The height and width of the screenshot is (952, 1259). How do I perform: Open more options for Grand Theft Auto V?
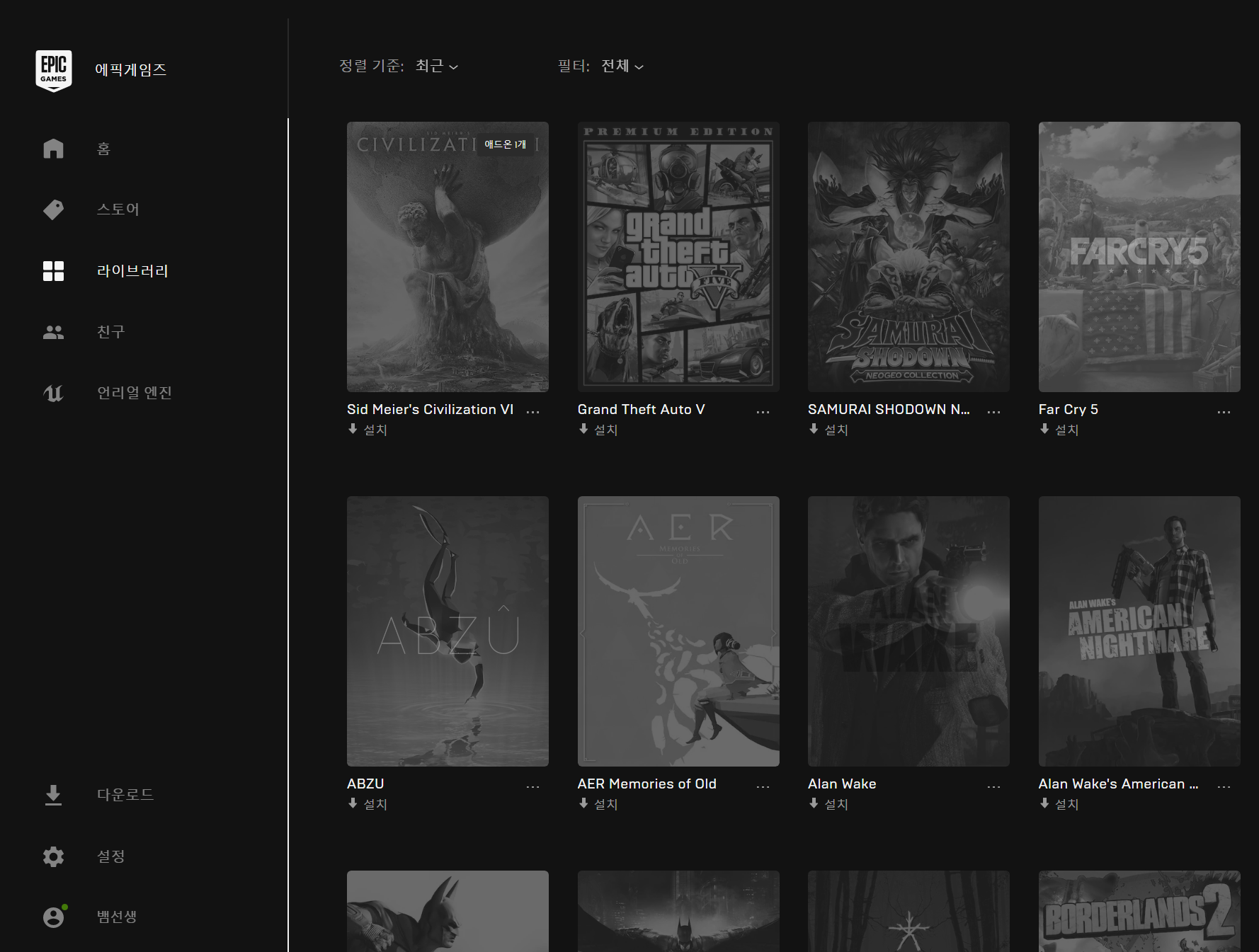click(x=763, y=412)
